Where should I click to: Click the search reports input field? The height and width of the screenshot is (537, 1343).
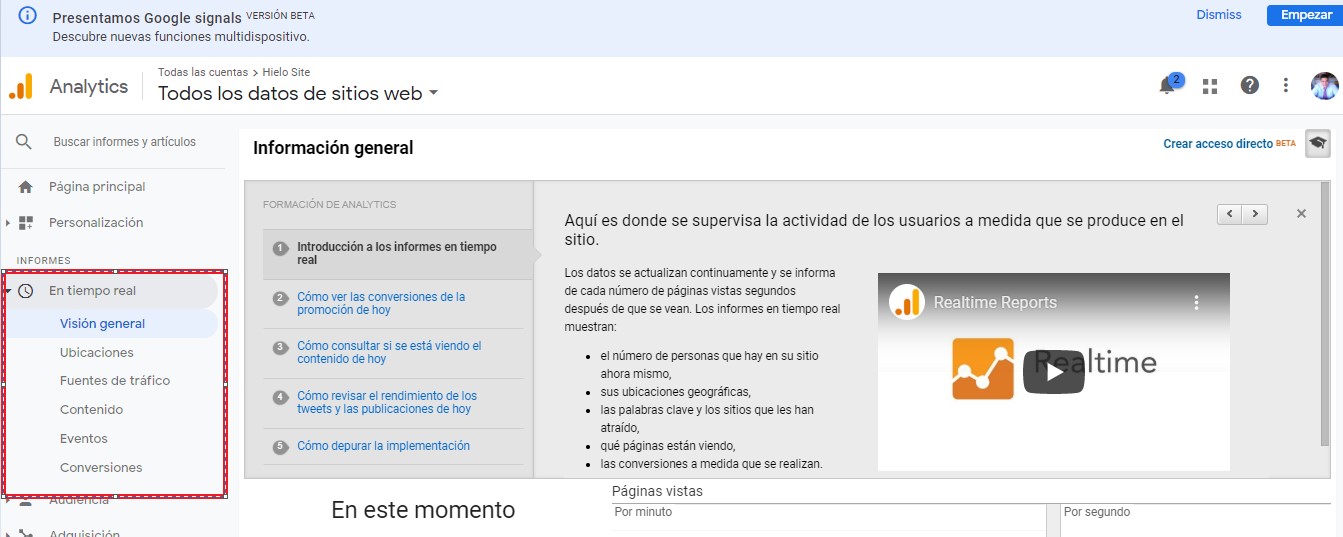(125, 142)
